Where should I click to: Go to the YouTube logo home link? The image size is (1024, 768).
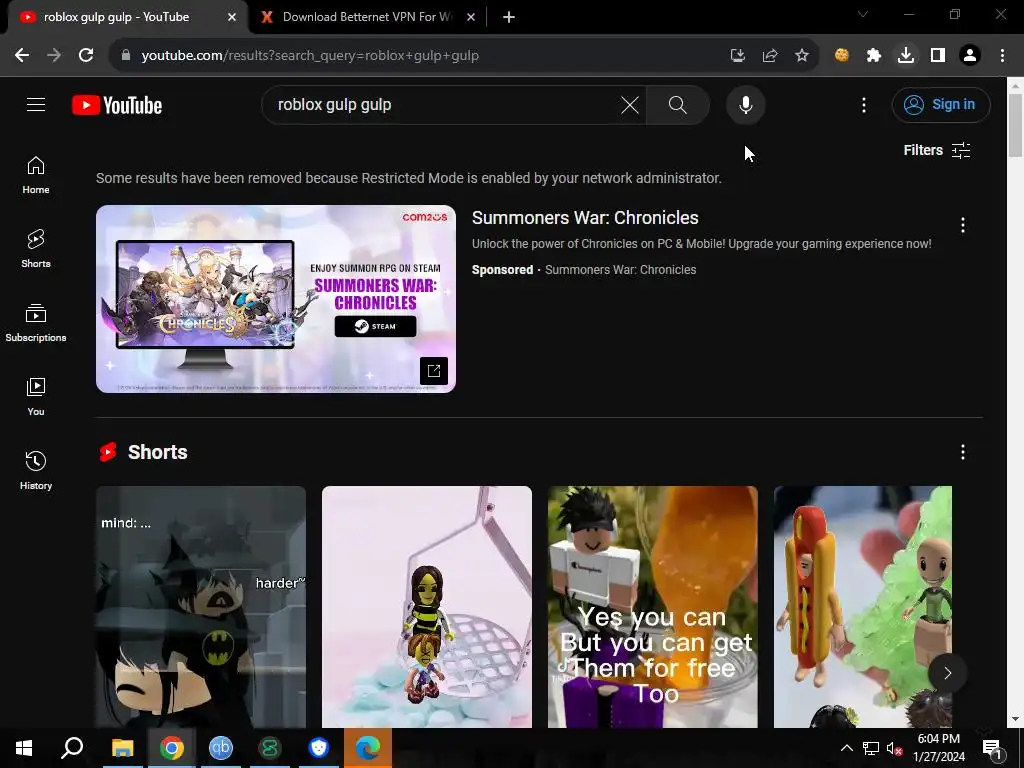117,105
